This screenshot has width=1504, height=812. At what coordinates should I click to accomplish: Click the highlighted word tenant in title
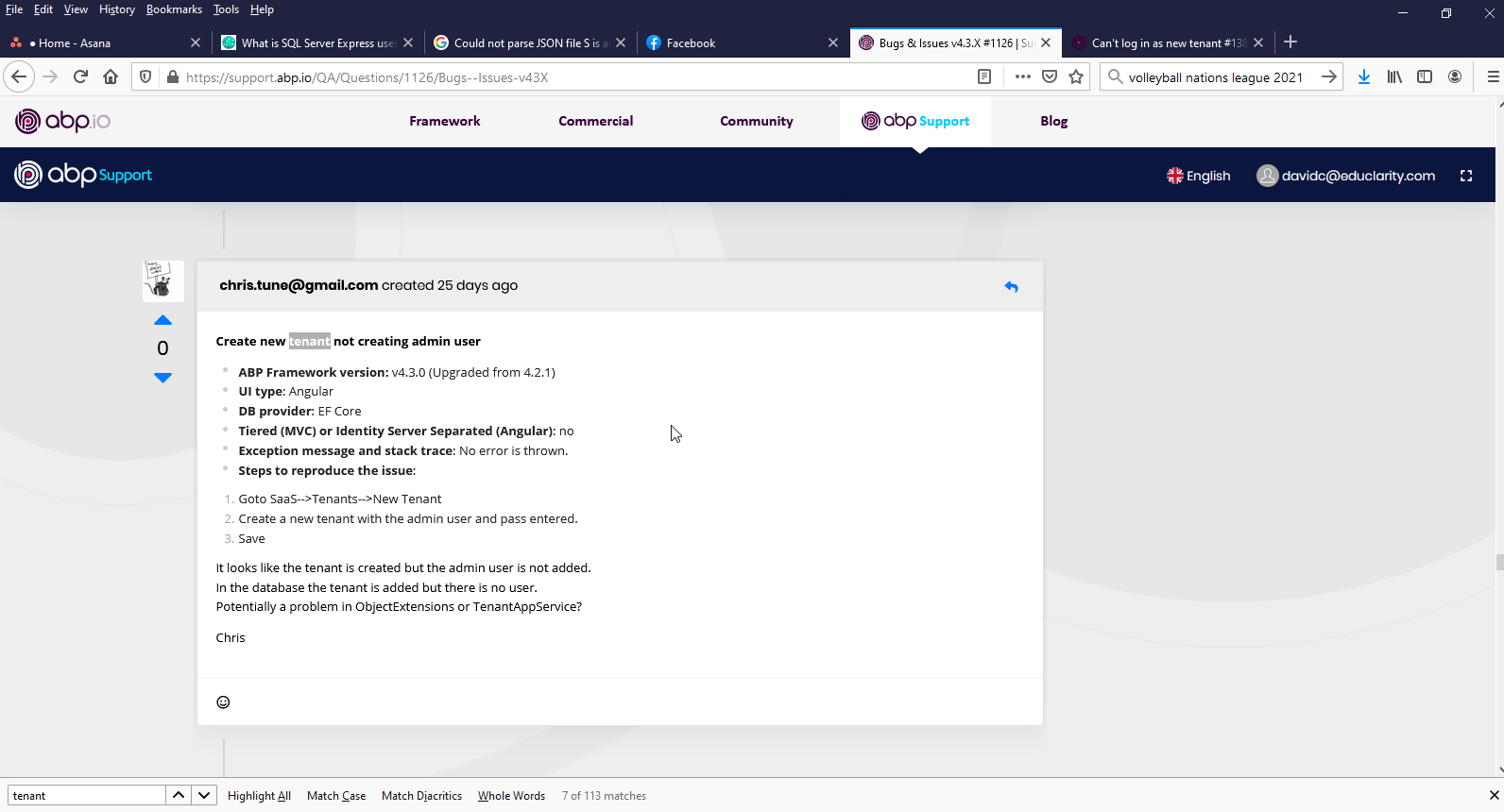[x=310, y=341]
